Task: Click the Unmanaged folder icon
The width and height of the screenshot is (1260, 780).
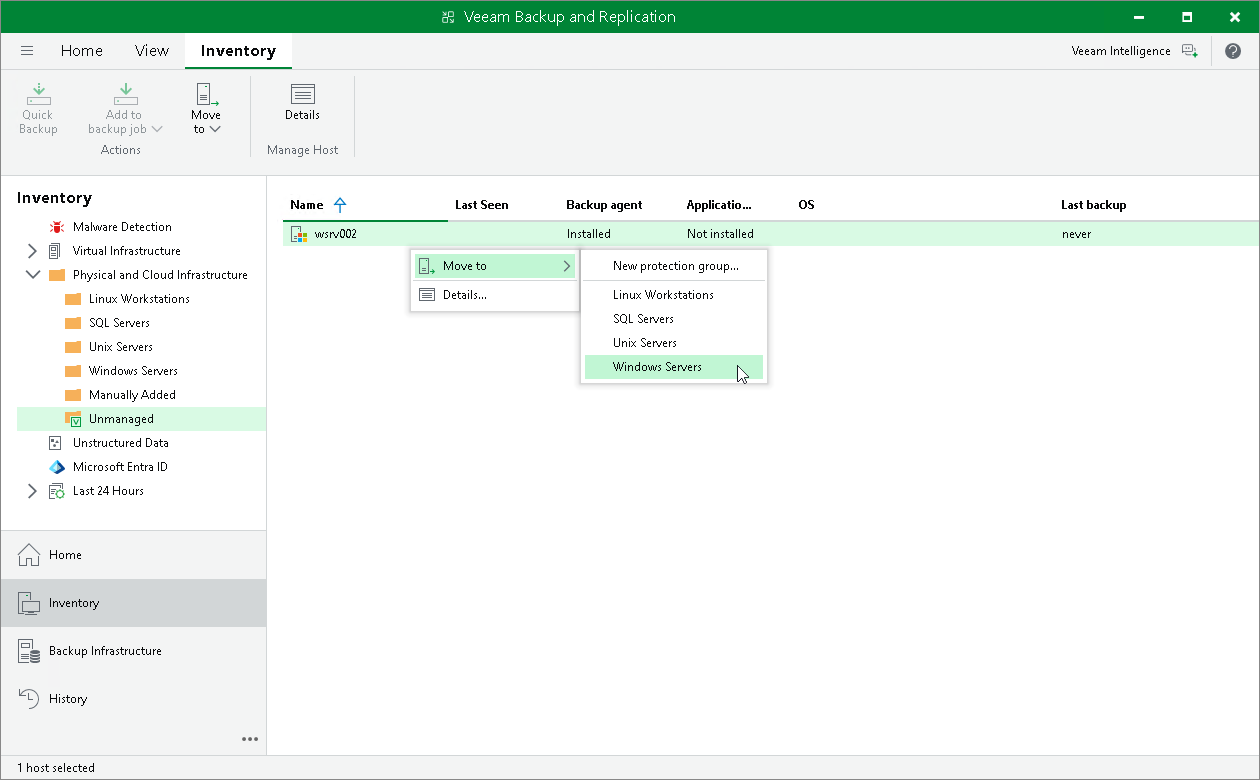Action: (73, 419)
